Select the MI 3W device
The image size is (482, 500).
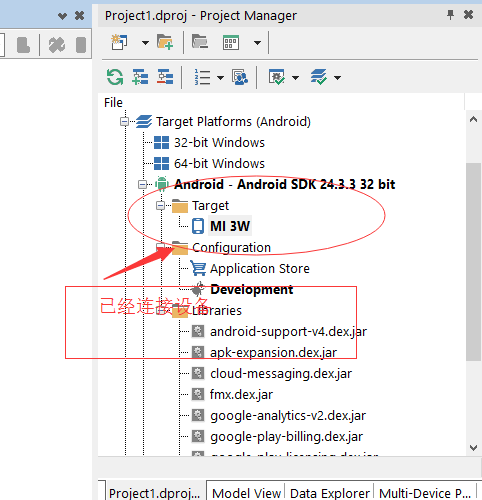coord(230,226)
